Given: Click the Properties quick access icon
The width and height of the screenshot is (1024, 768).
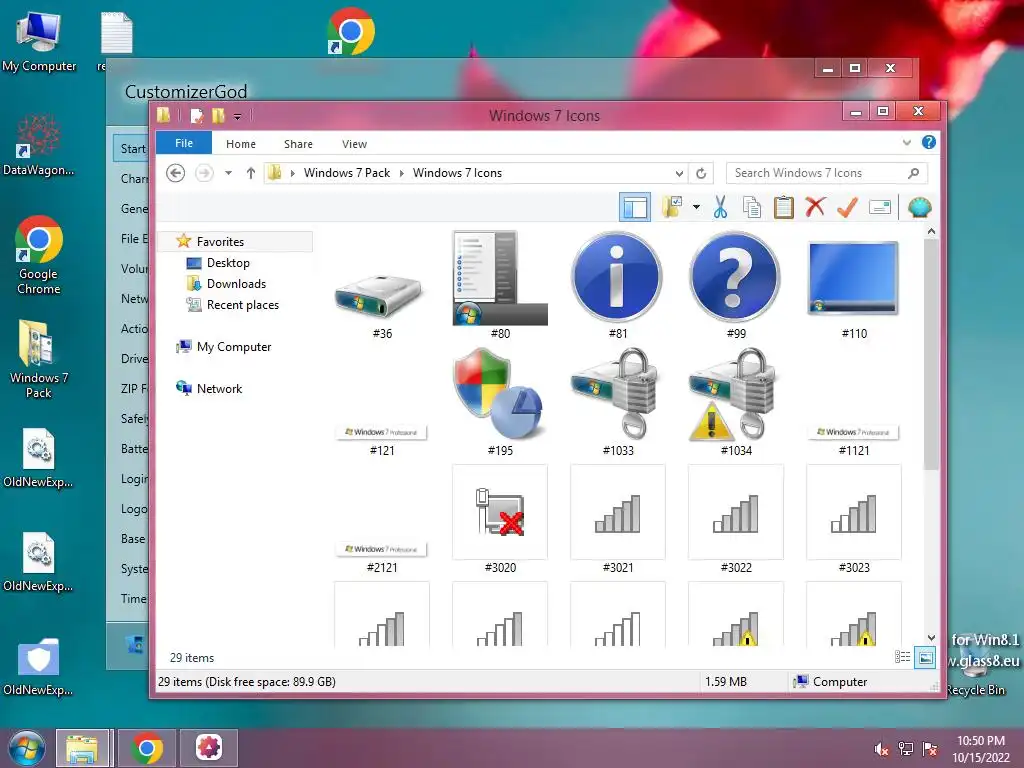Looking at the screenshot, I should [196, 116].
